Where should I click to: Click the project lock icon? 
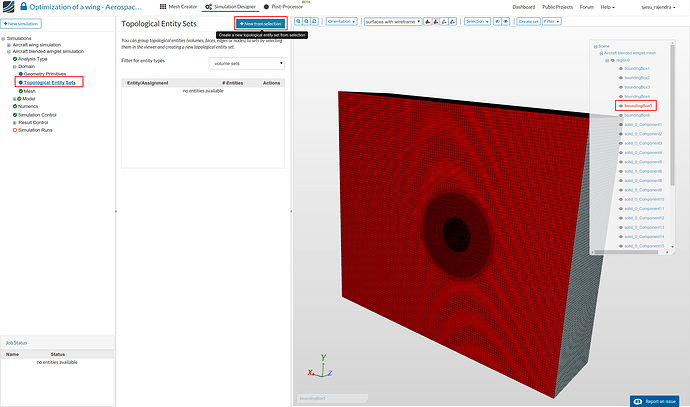point(22,6)
